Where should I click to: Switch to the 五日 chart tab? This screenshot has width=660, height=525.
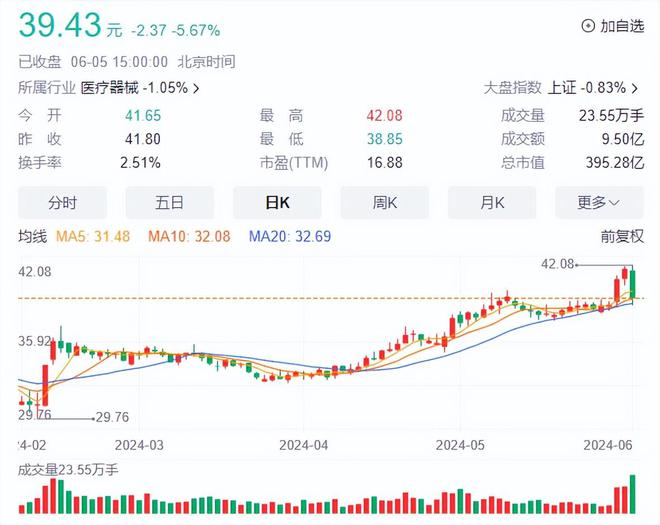click(170, 202)
